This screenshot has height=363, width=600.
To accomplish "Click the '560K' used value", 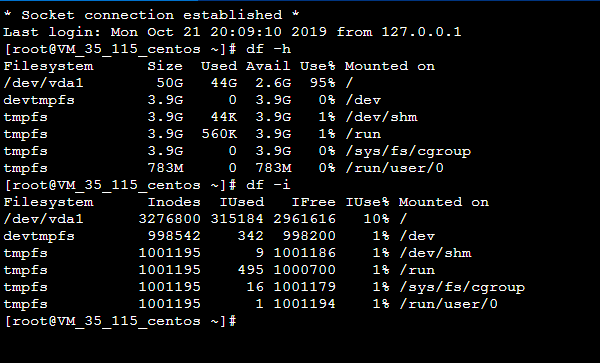I will 219,134.
